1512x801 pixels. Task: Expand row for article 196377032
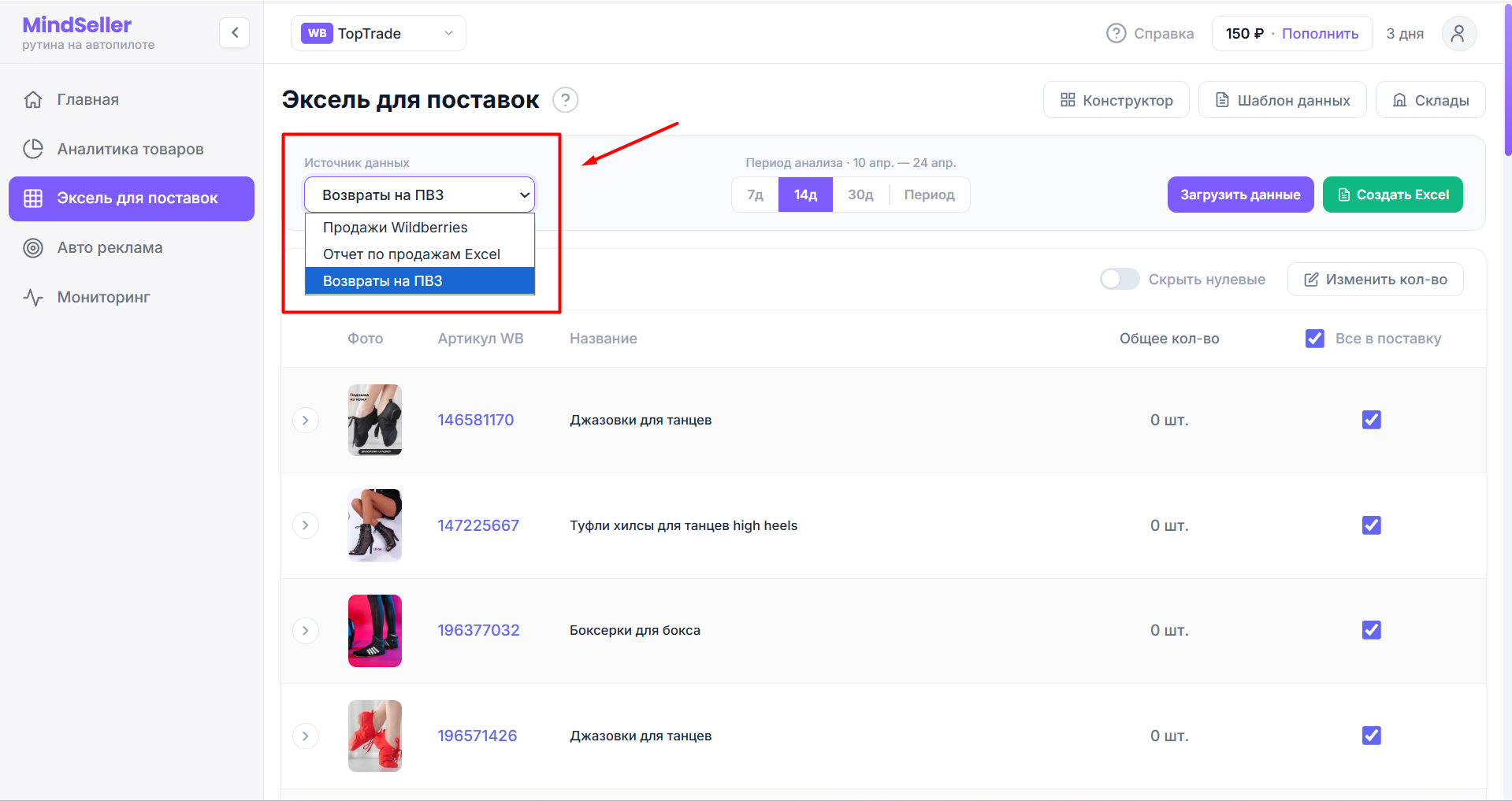tap(306, 631)
